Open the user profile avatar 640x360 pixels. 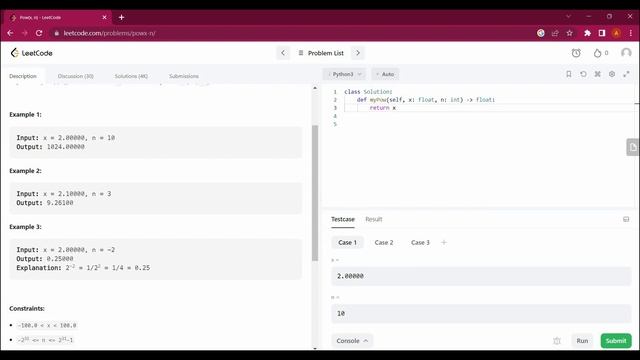[626, 53]
